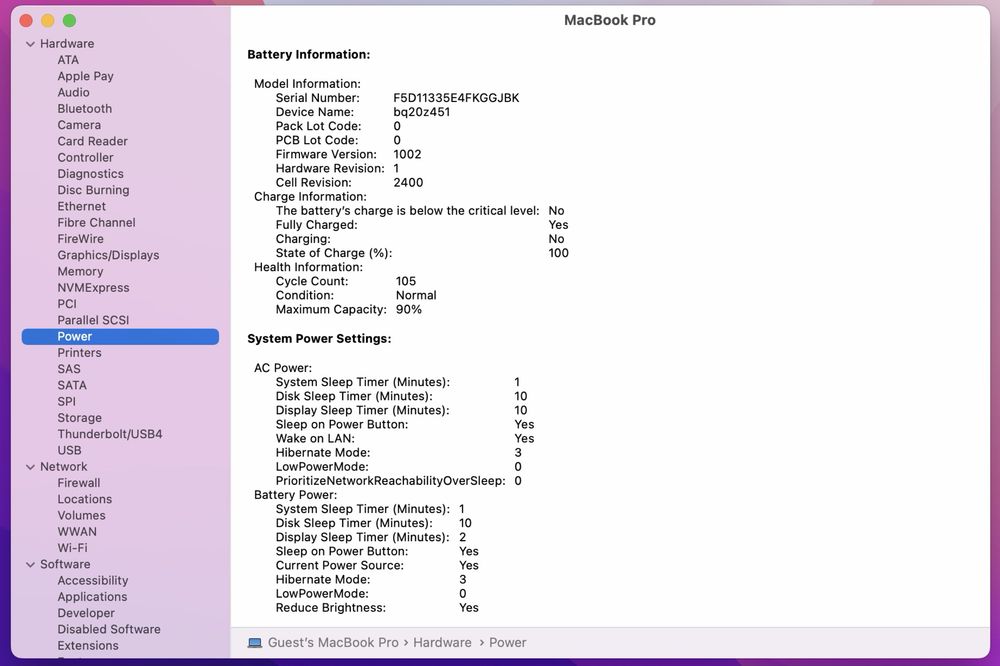This screenshot has width=1000, height=666.
Task: Open Ethernet hardware info
Action: (82, 206)
